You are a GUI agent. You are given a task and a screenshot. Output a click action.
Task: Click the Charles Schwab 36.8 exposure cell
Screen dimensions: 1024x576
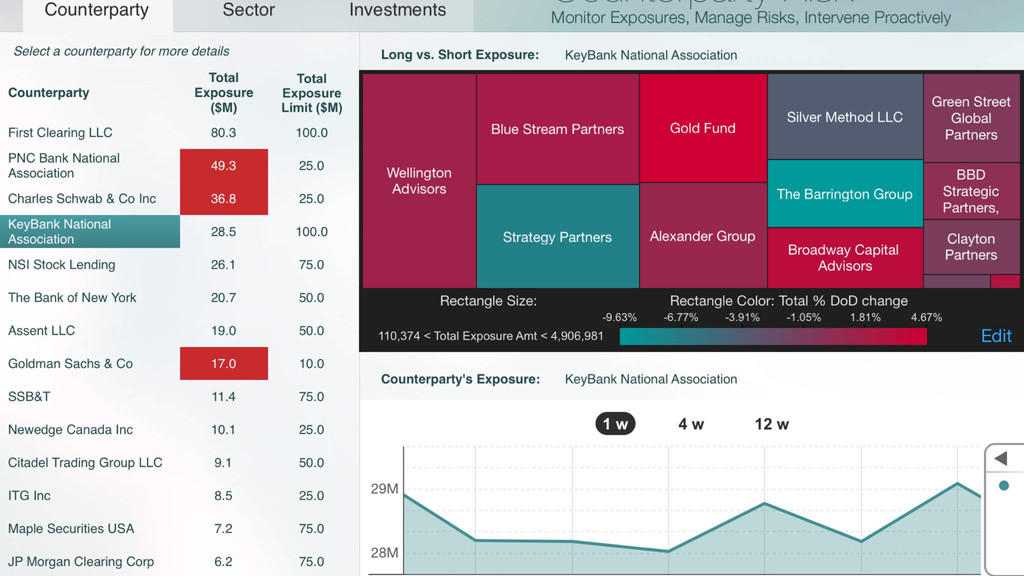click(x=224, y=198)
